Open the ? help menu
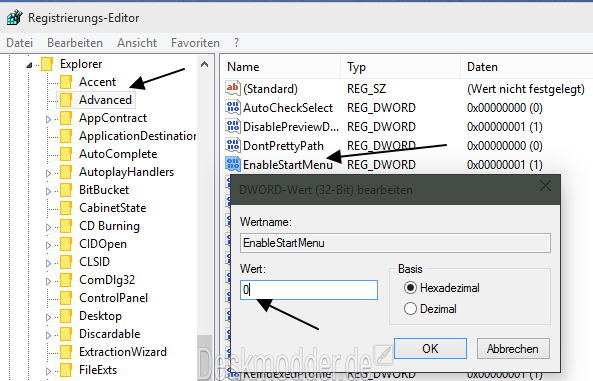593x381 pixels. tap(236, 43)
